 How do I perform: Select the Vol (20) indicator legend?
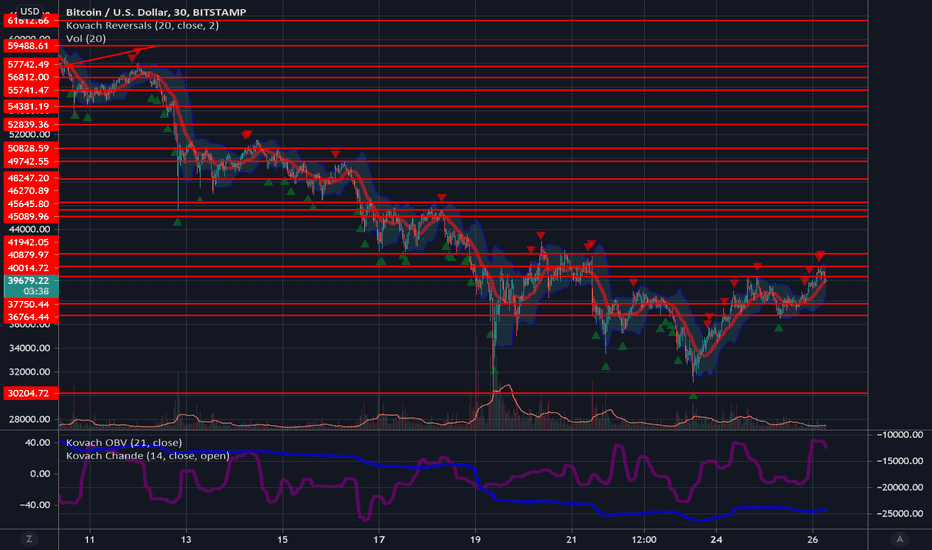(86, 39)
